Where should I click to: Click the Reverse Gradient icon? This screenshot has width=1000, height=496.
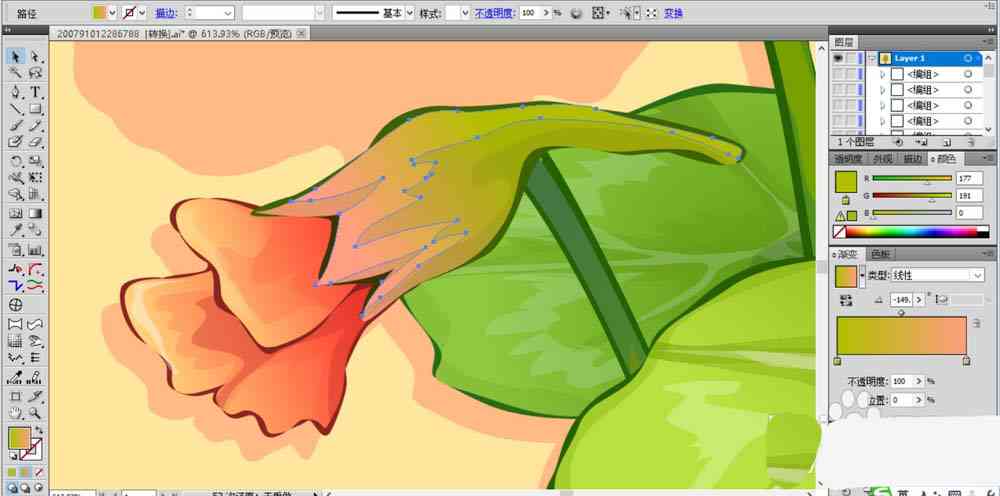click(x=847, y=299)
